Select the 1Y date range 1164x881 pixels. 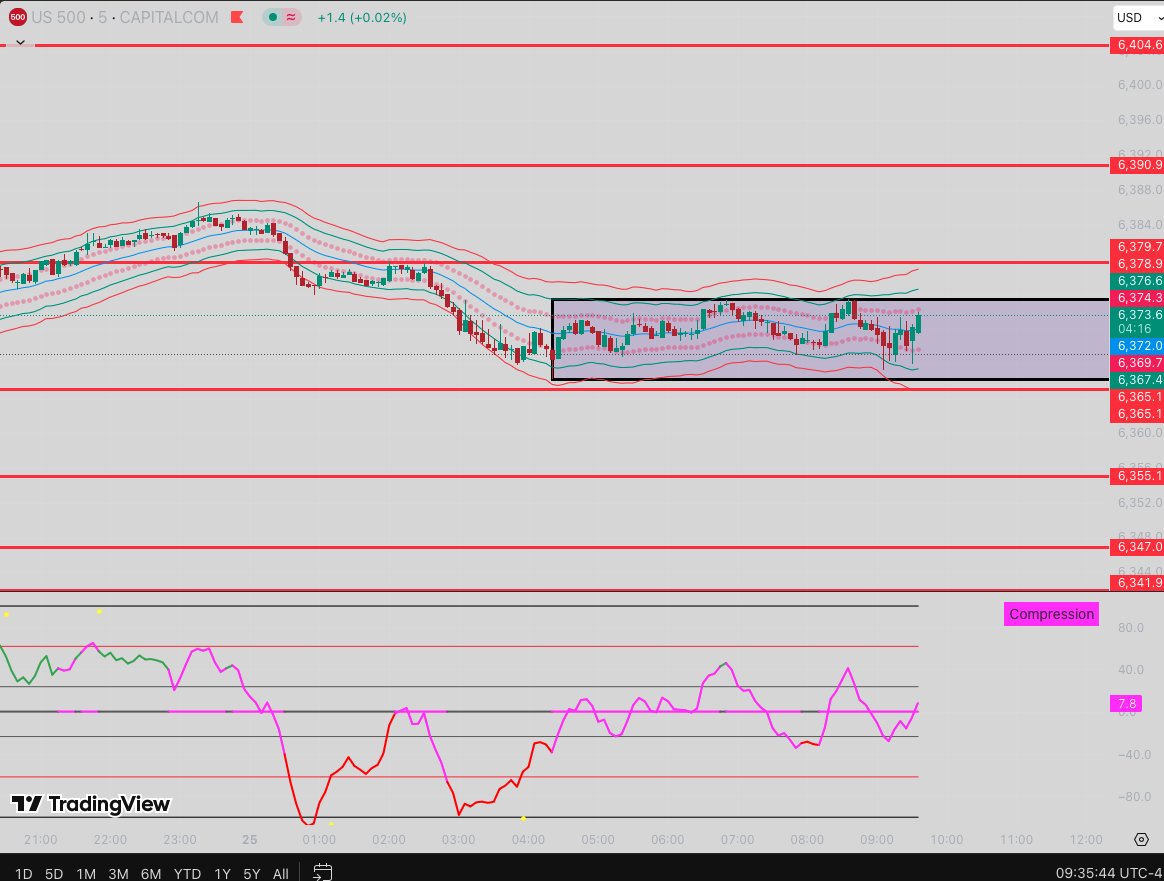[x=222, y=874]
